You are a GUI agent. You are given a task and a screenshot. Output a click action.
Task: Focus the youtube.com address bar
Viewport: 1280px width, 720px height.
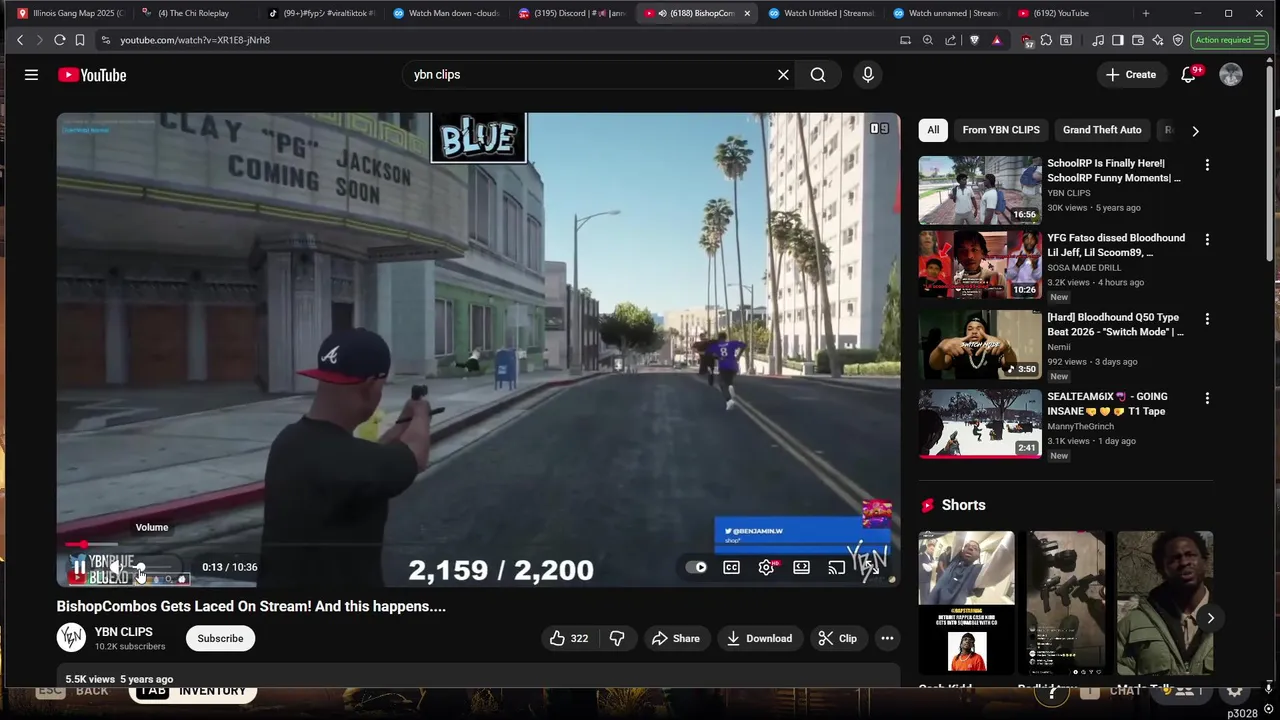point(500,40)
